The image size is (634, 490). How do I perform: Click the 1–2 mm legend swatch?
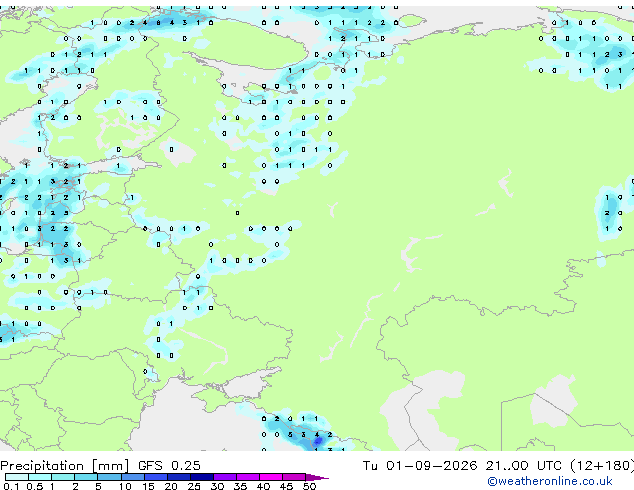(x=63, y=477)
